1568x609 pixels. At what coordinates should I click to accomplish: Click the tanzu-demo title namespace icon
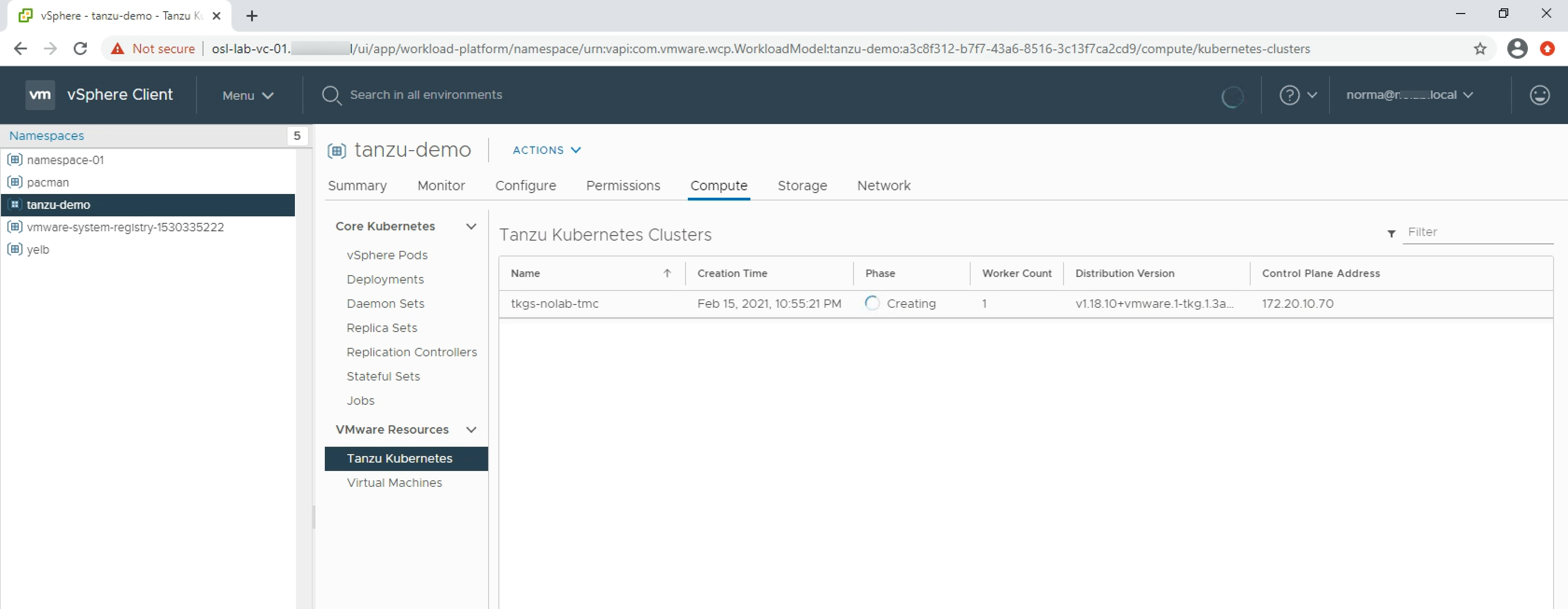coord(336,150)
